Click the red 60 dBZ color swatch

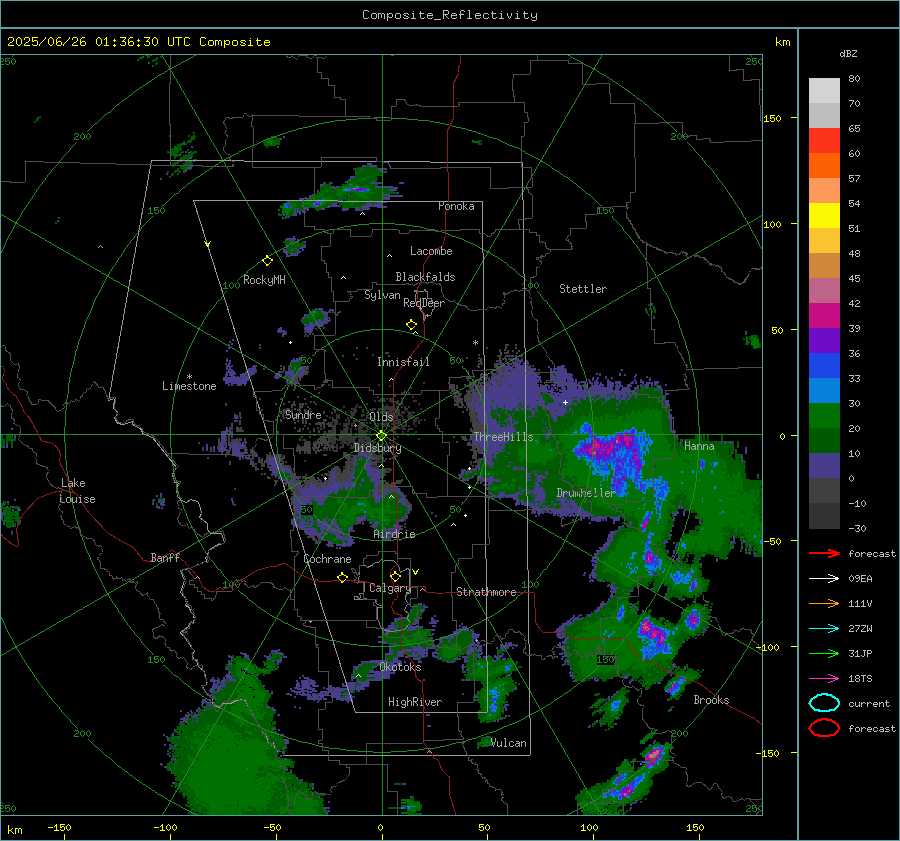coord(824,141)
